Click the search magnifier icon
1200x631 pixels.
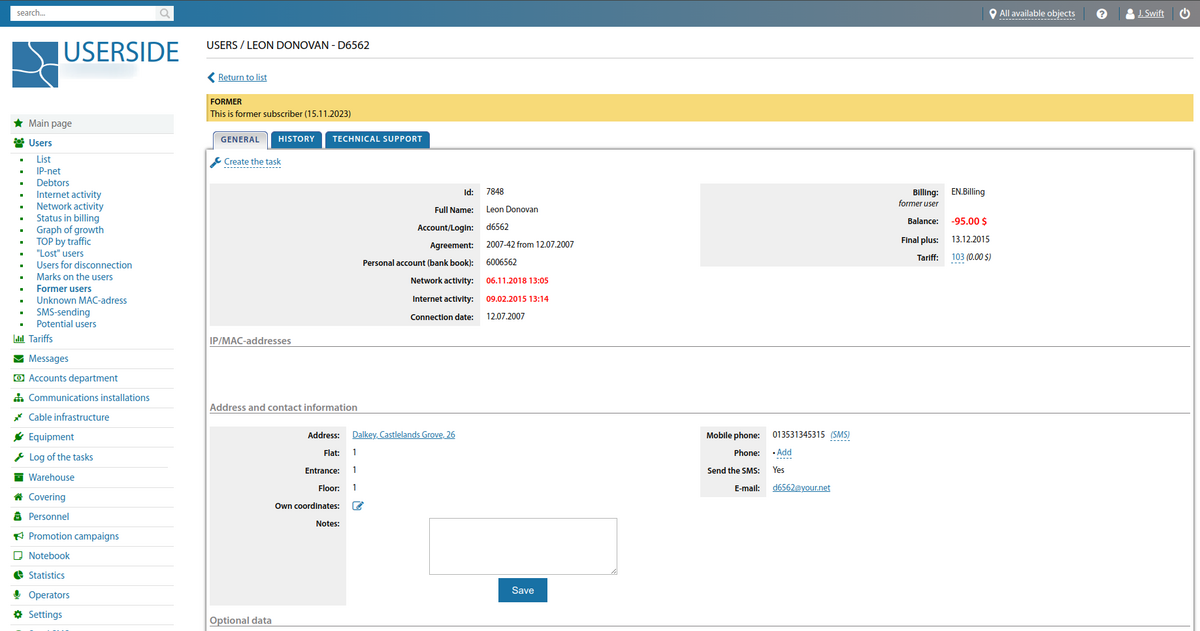(164, 13)
